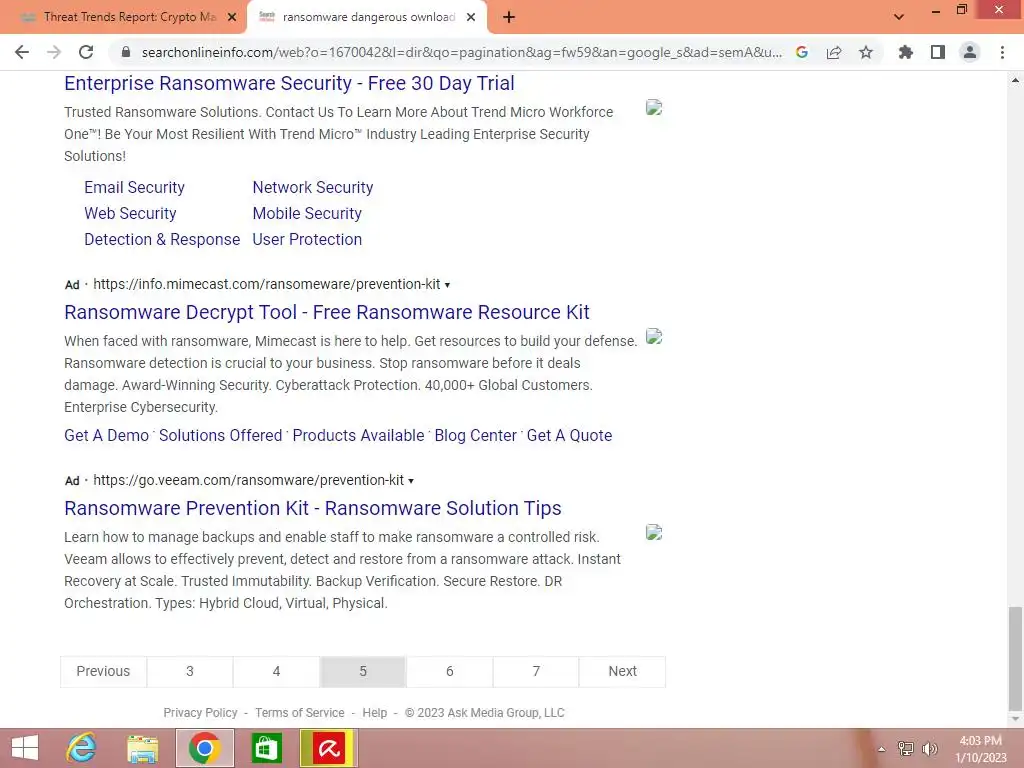
Task: Open Enterprise Ransomware Security ad title
Action: point(289,83)
